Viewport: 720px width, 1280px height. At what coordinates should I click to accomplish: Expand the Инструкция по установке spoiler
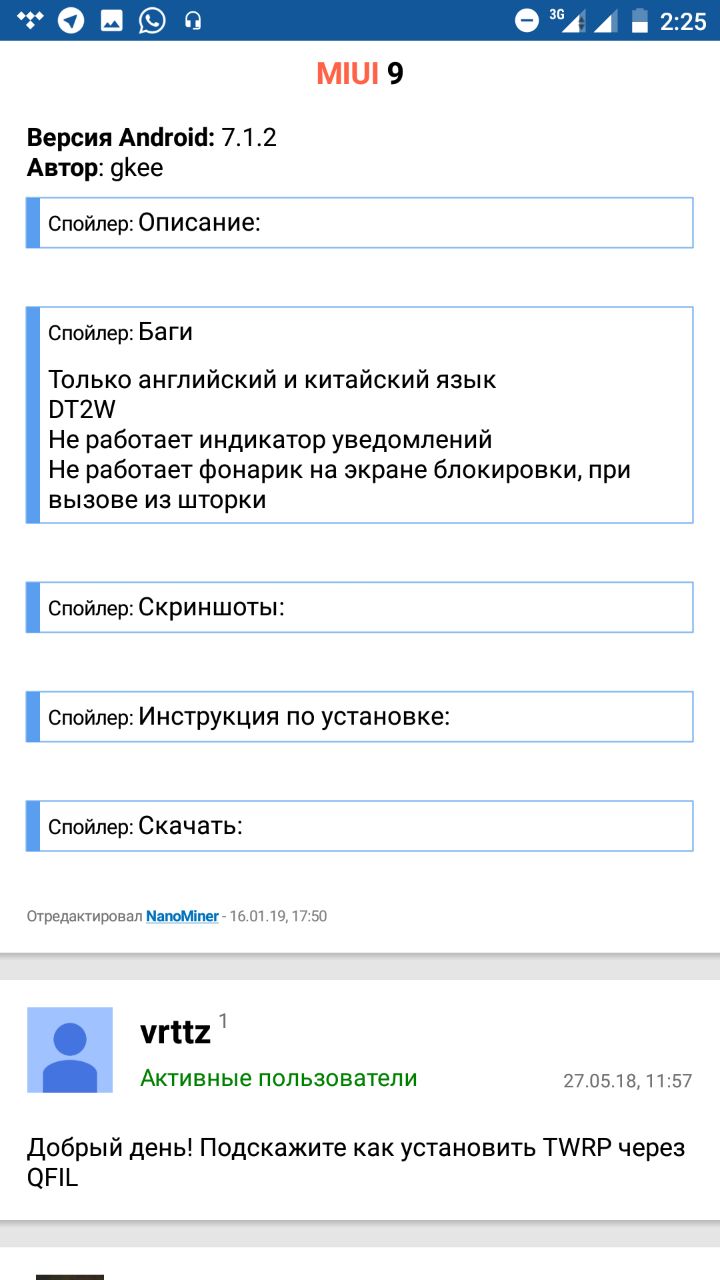(x=360, y=717)
